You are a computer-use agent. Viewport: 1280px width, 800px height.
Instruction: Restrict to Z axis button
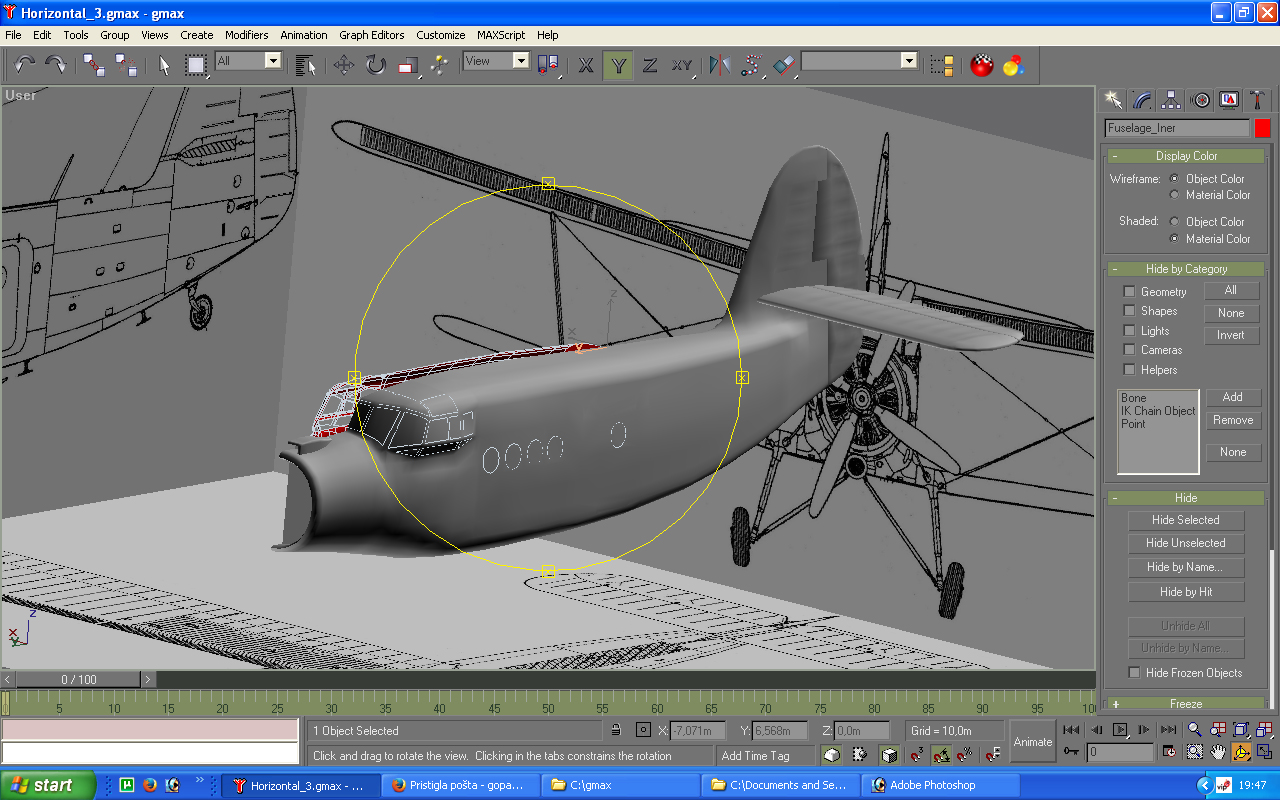[x=650, y=65]
